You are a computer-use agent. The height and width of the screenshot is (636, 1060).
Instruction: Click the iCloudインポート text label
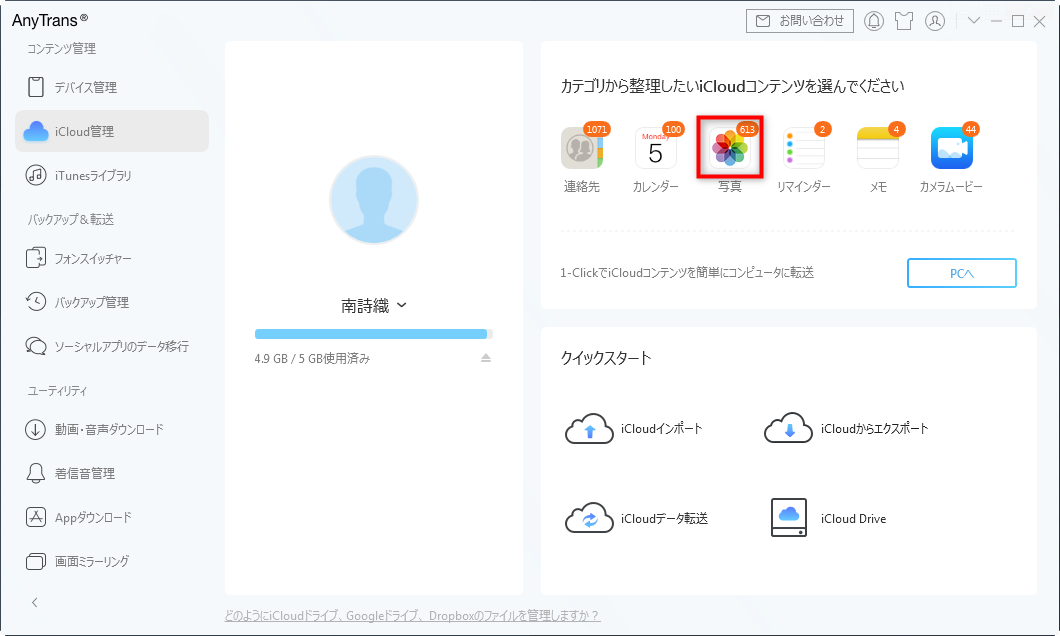pyautogui.click(x=661, y=429)
